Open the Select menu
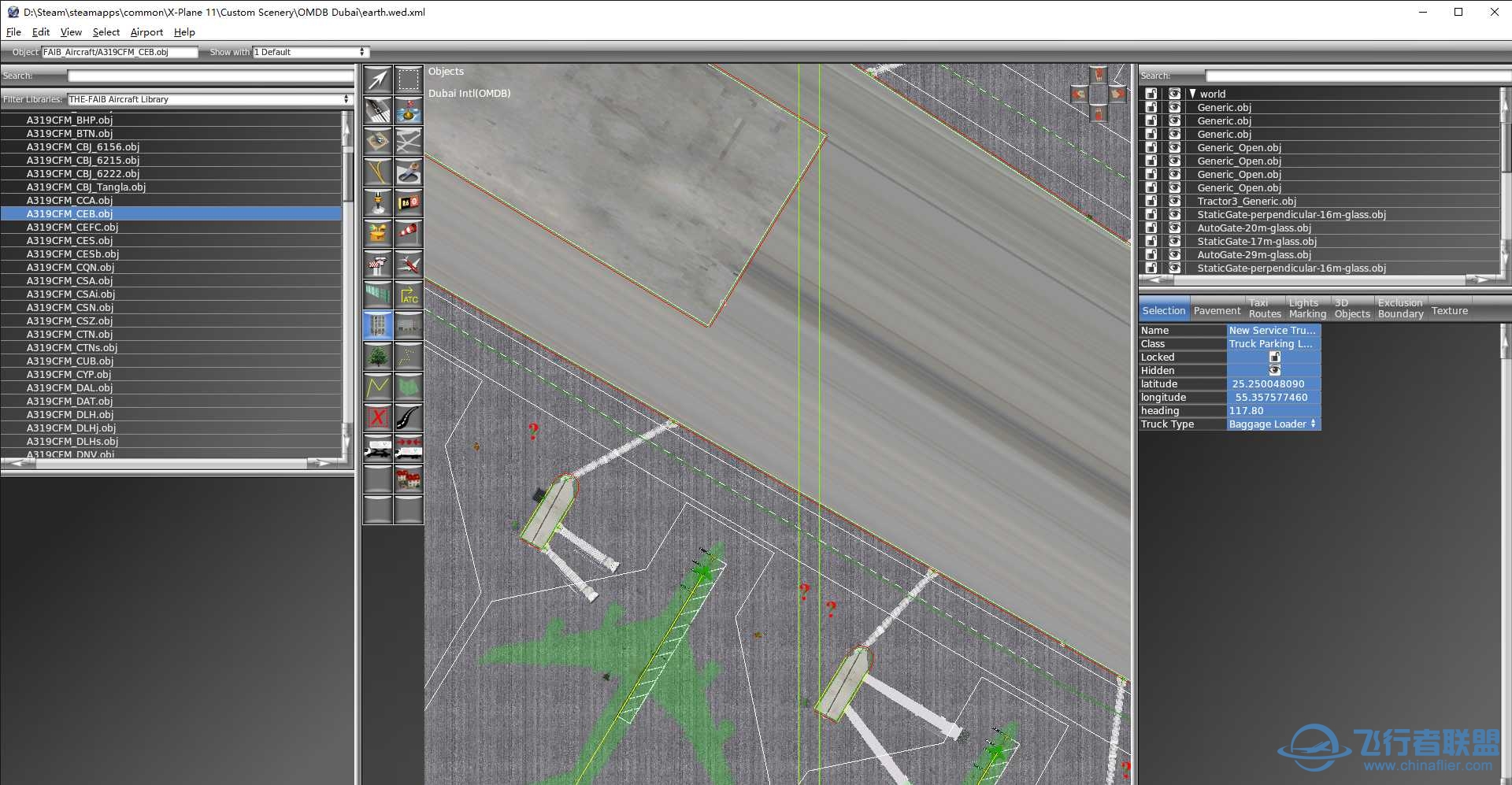 pos(106,32)
